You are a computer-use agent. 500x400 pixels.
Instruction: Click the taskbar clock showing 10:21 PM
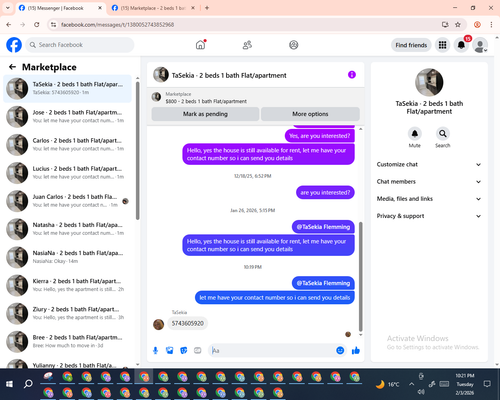coord(465,384)
